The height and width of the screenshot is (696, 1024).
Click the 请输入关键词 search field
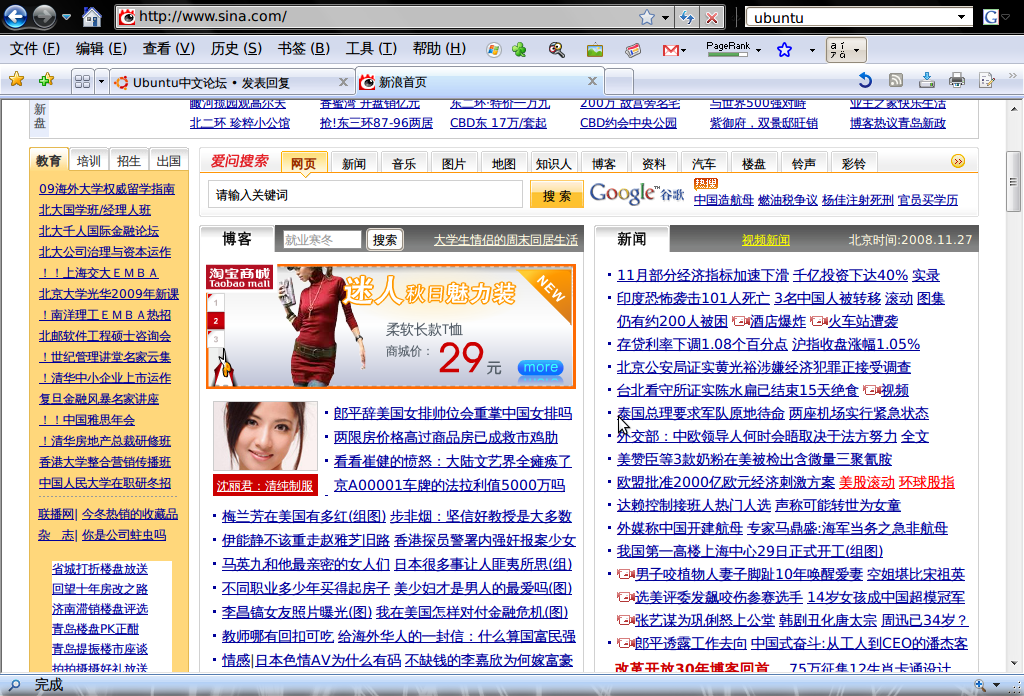pos(365,195)
